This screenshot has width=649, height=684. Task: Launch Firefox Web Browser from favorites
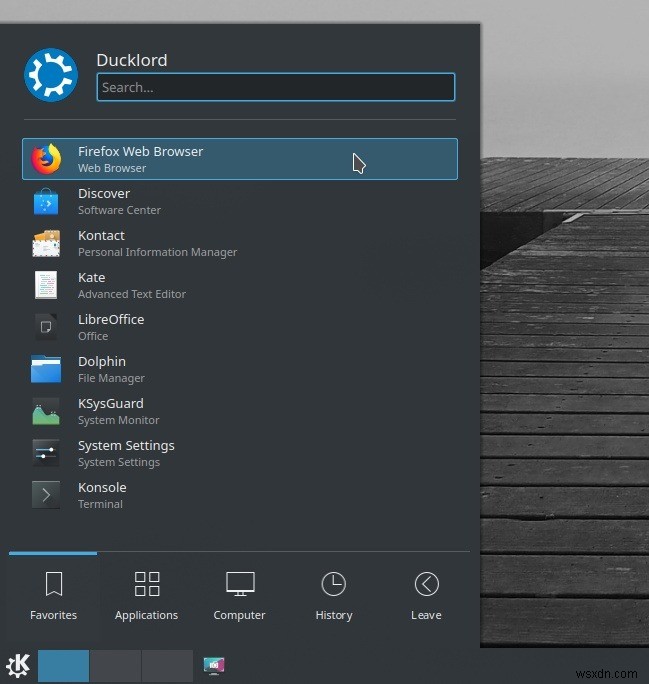pos(239,159)
